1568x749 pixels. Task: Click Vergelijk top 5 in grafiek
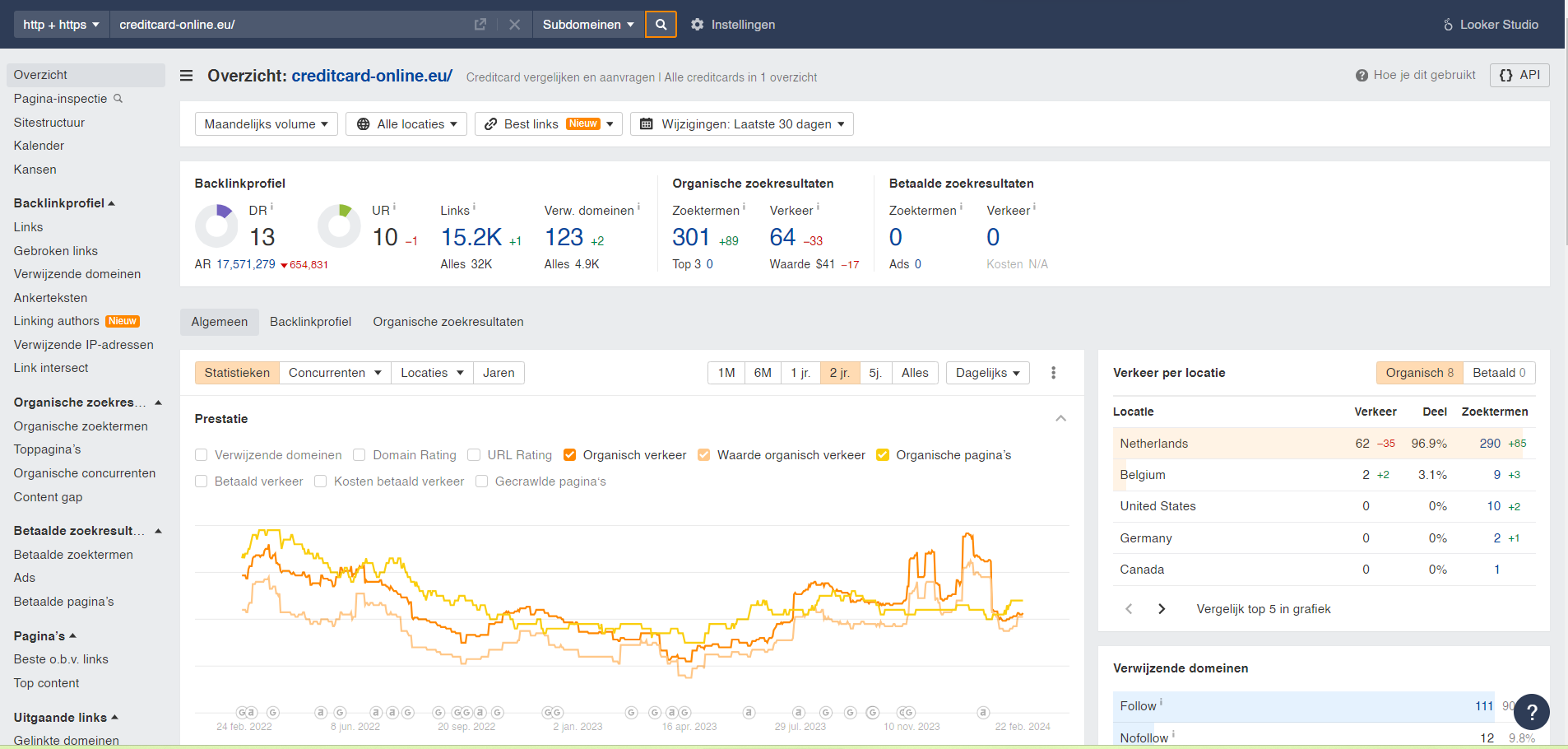point(1264,609)
